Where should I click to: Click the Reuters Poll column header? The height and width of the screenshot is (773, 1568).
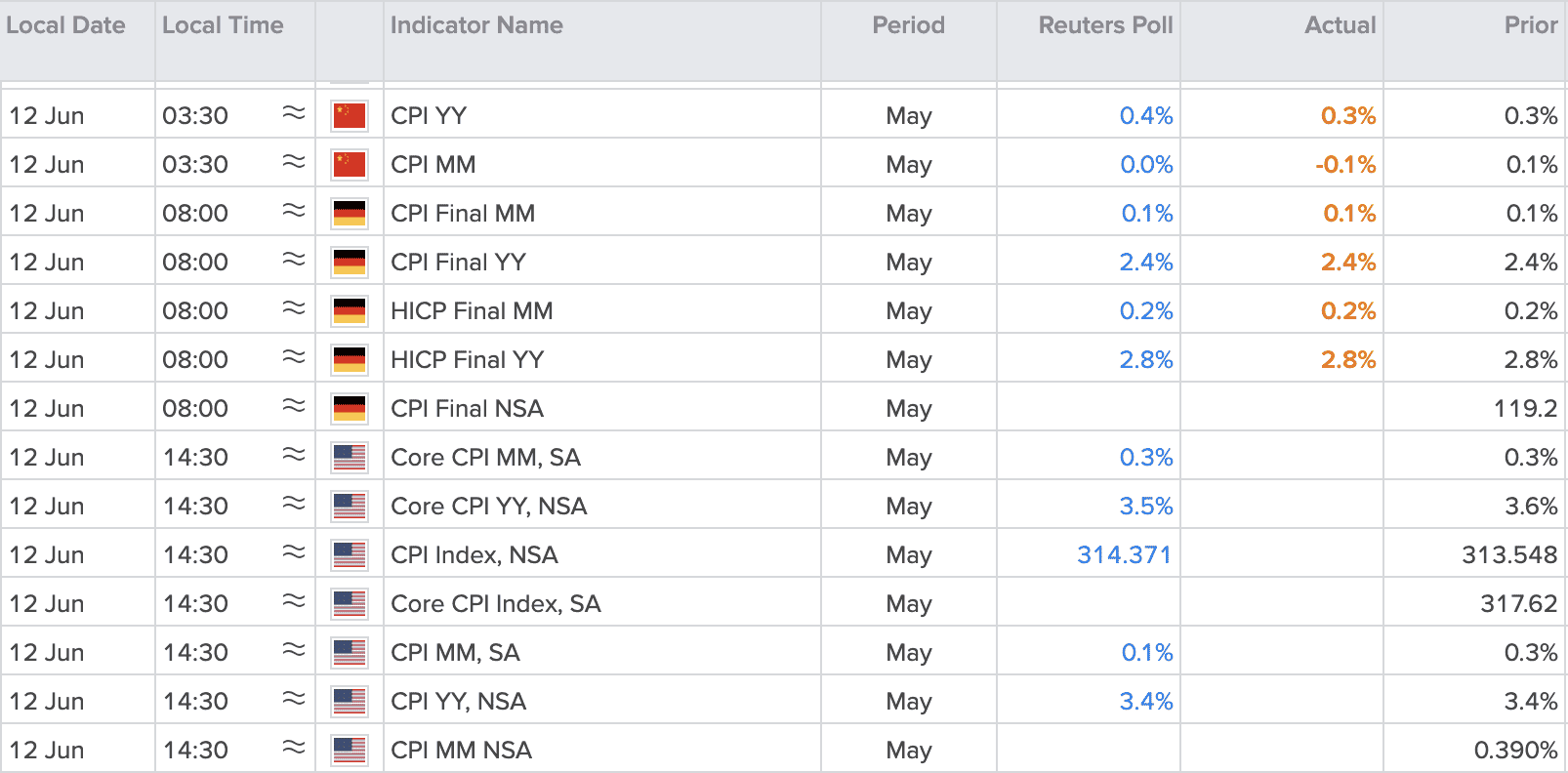pyautogui.click(x=1105, y=25)
